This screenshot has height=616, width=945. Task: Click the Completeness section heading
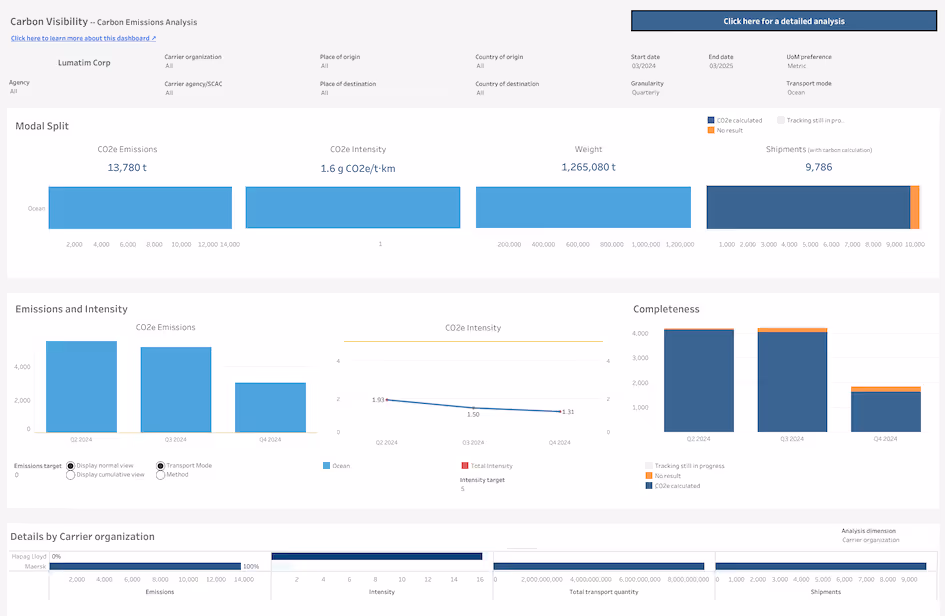pyautogui.click(x=666, y=309)
